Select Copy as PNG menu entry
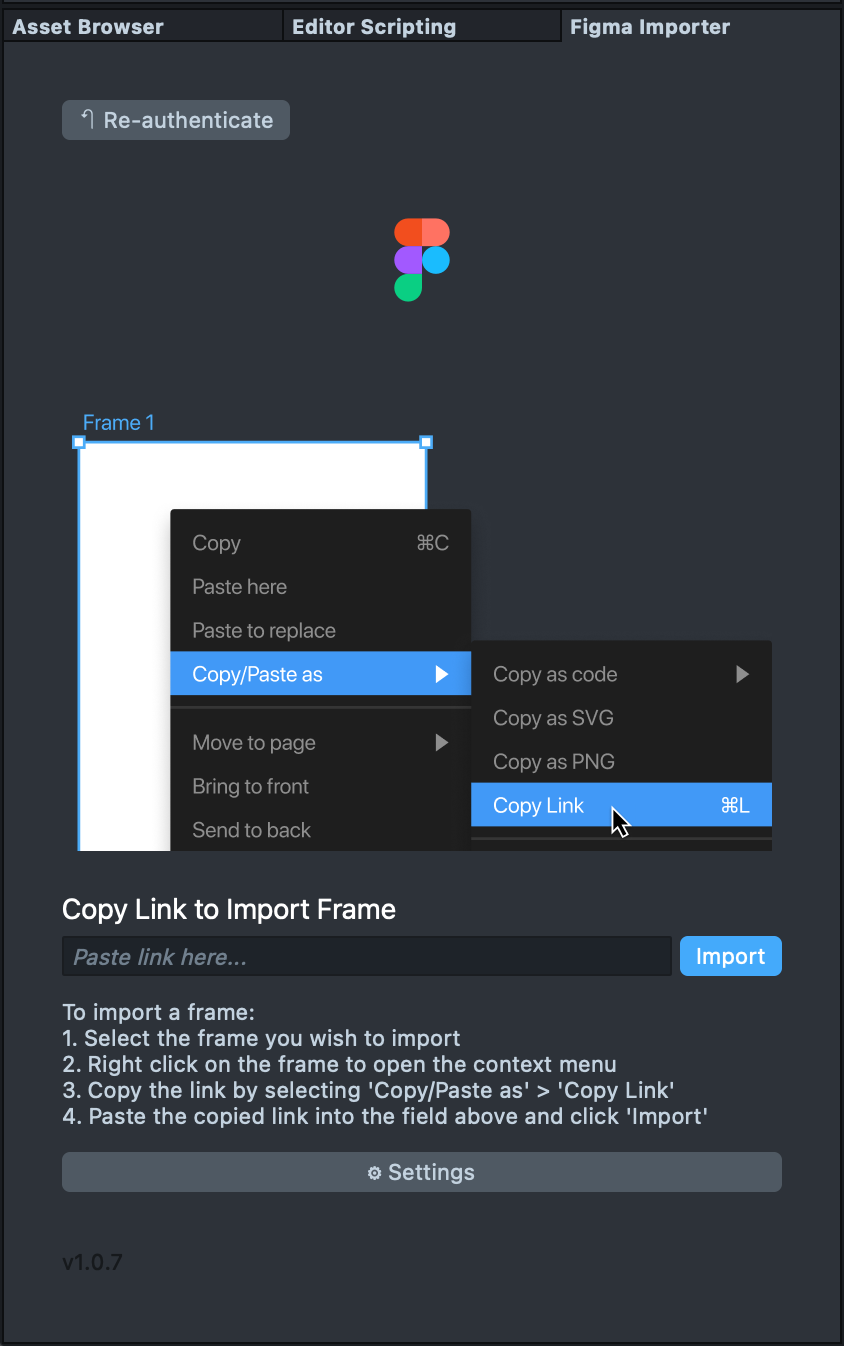 tap(553, 762)
